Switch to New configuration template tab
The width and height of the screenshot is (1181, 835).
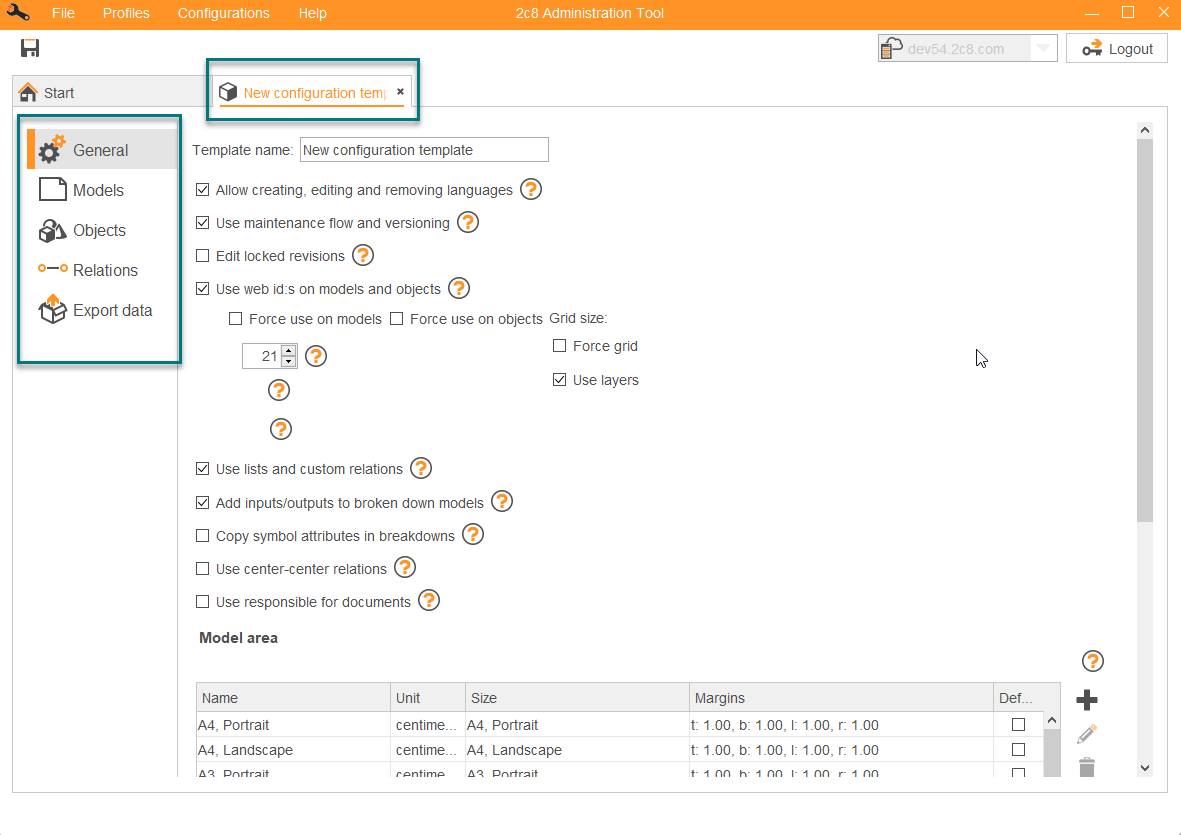(314, 93)
